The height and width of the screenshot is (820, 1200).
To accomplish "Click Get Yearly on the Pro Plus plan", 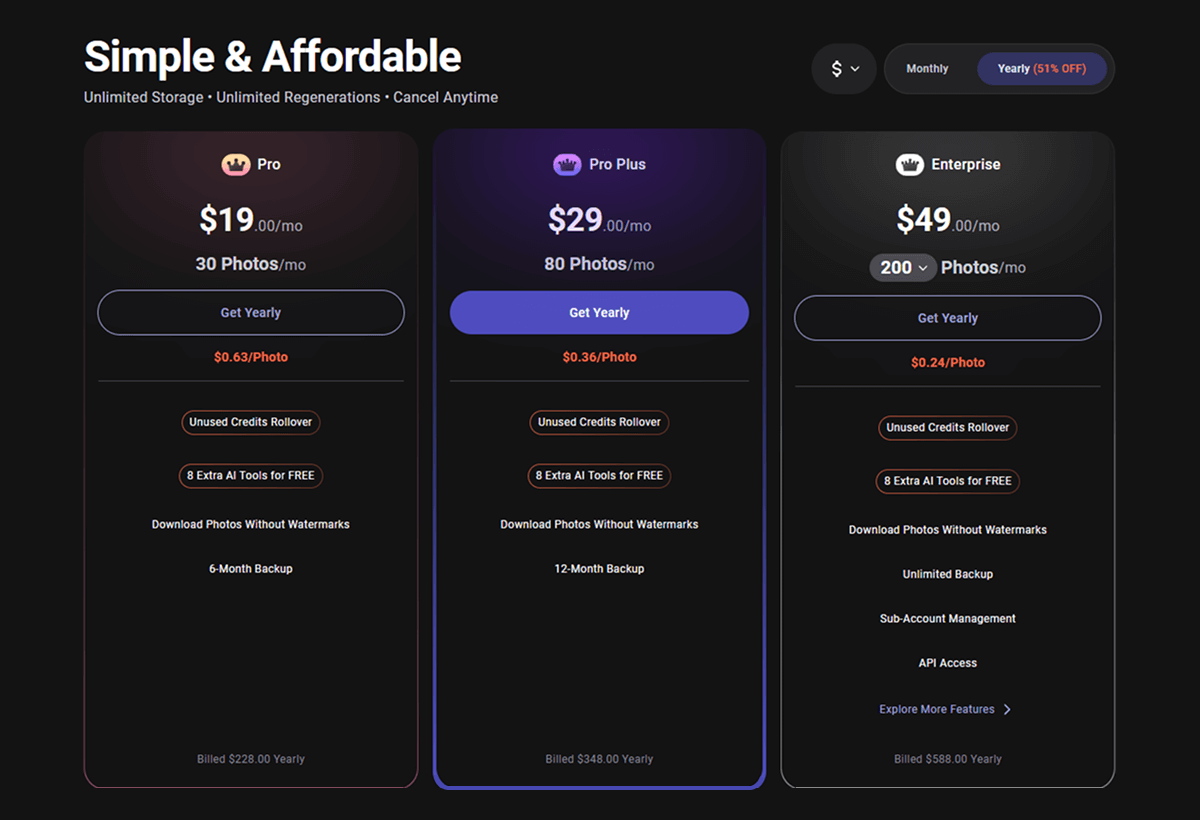I will (599, 313).
